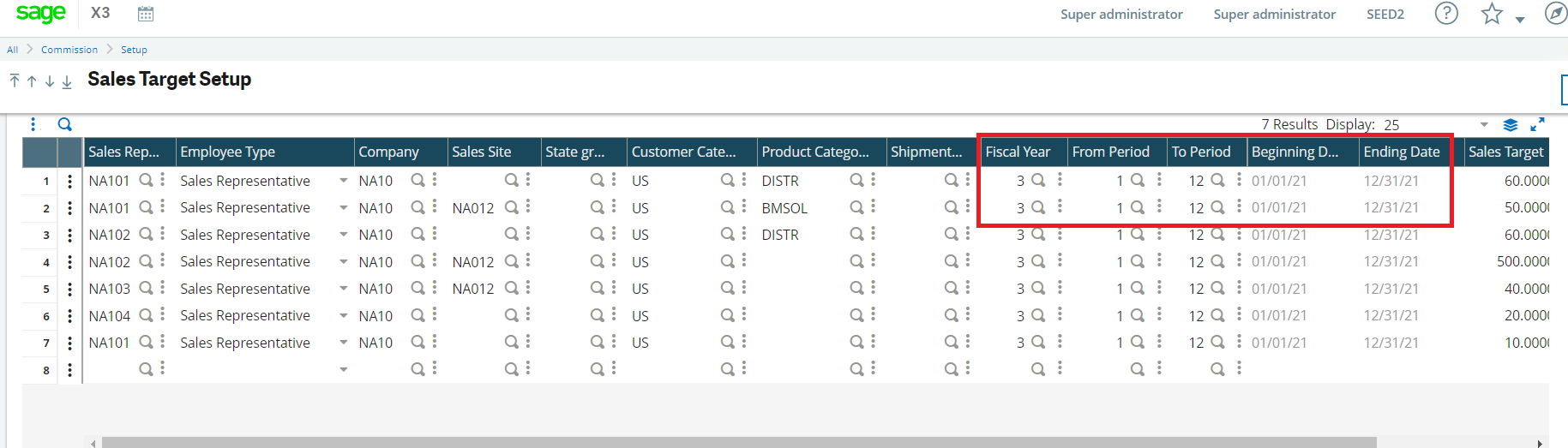Viewport: 1568px width, 448px height.
Task: Open Employee Type dropdown in empty row 8
Action: (343, 369)
